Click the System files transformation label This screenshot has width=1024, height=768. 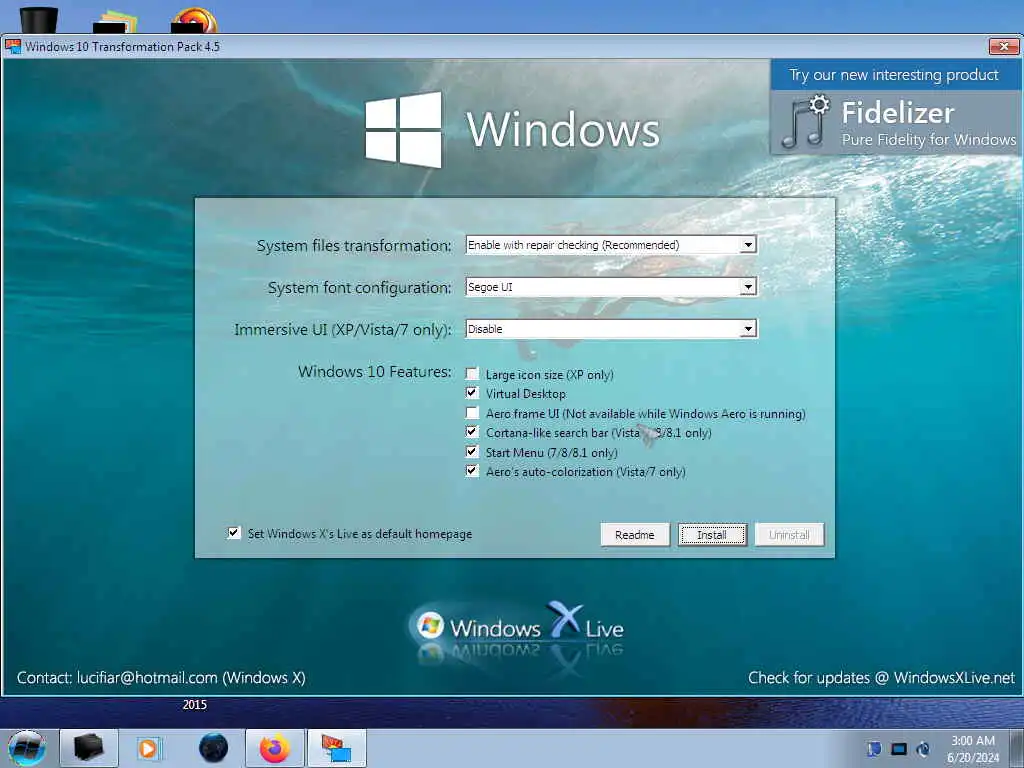pyautogui.click(x=354, y=246)
